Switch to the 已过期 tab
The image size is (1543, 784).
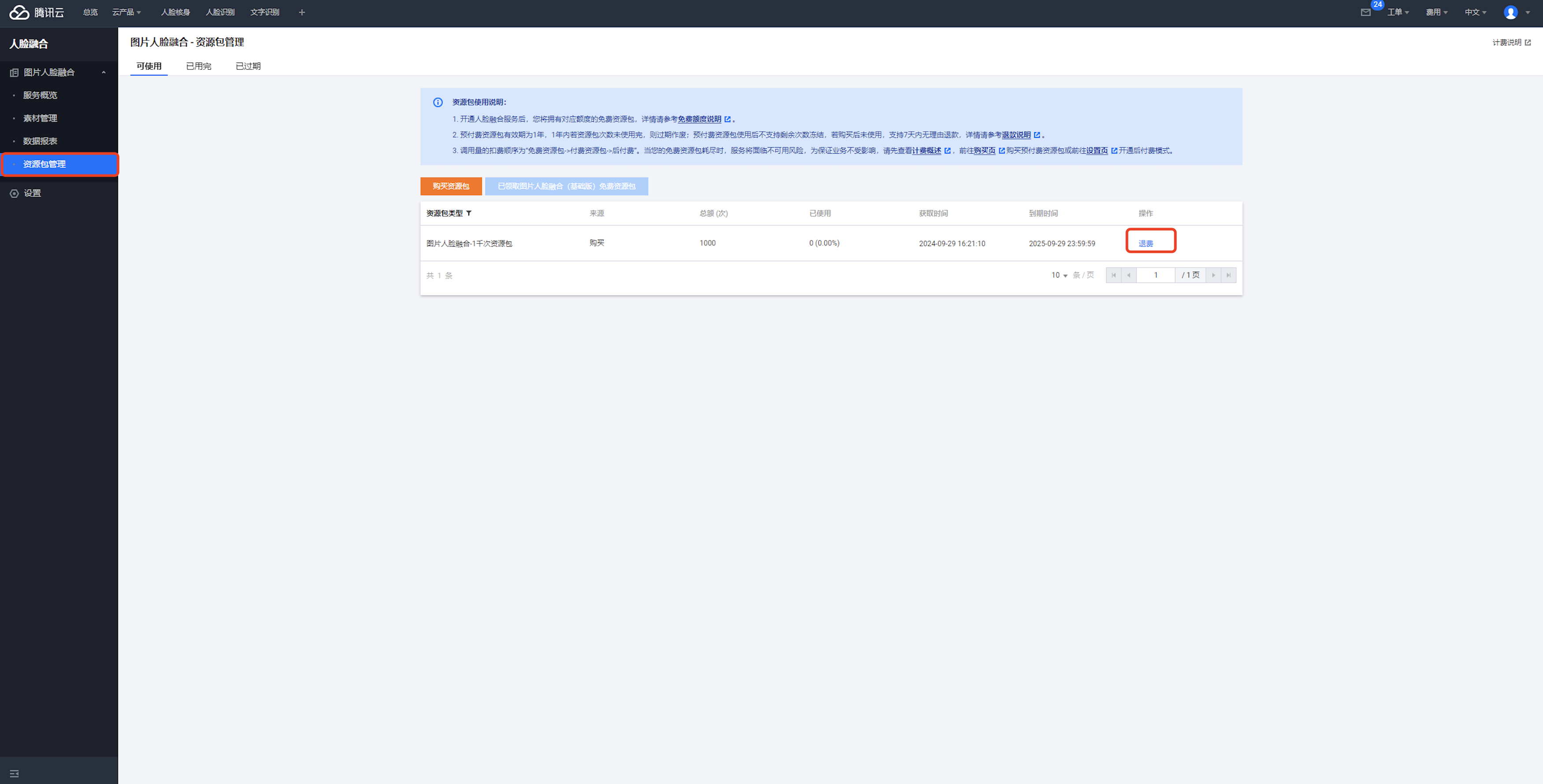click(248, 67)
